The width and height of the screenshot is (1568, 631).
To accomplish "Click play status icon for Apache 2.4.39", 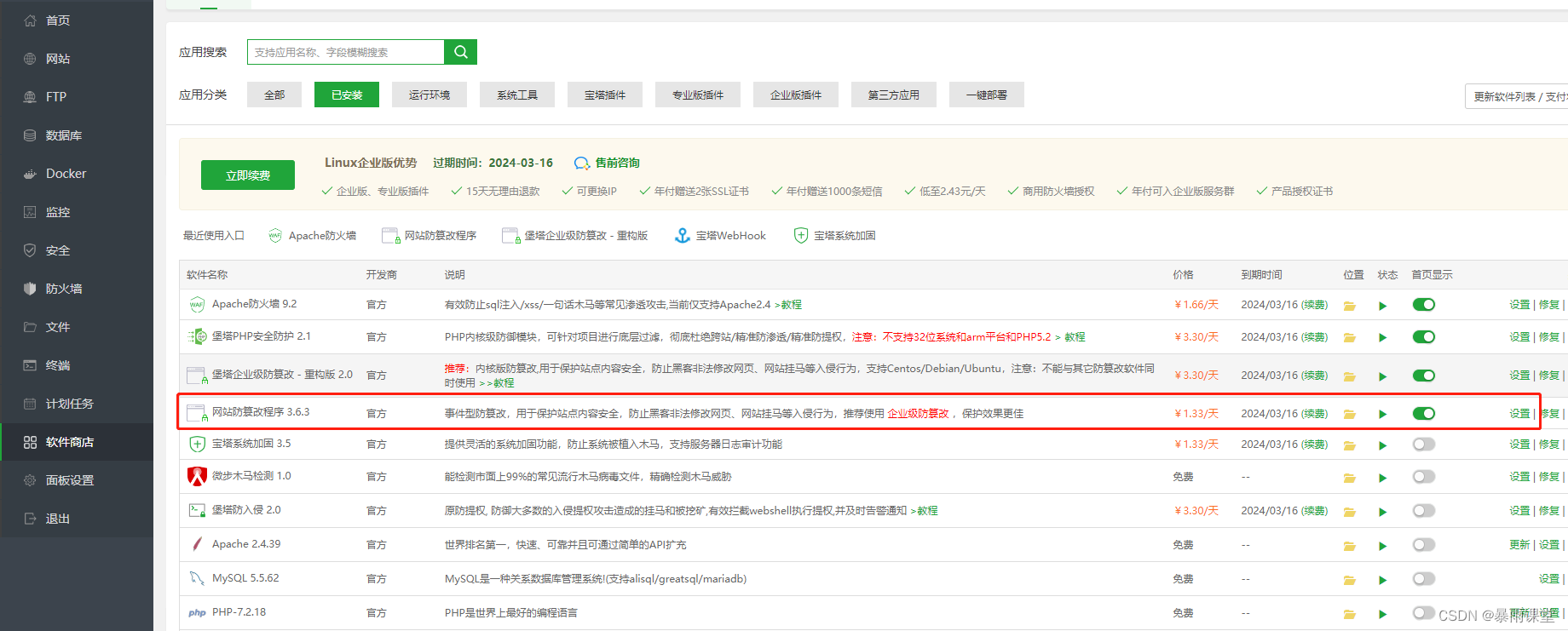I will pyautogui.click(x=1382, y=546).
